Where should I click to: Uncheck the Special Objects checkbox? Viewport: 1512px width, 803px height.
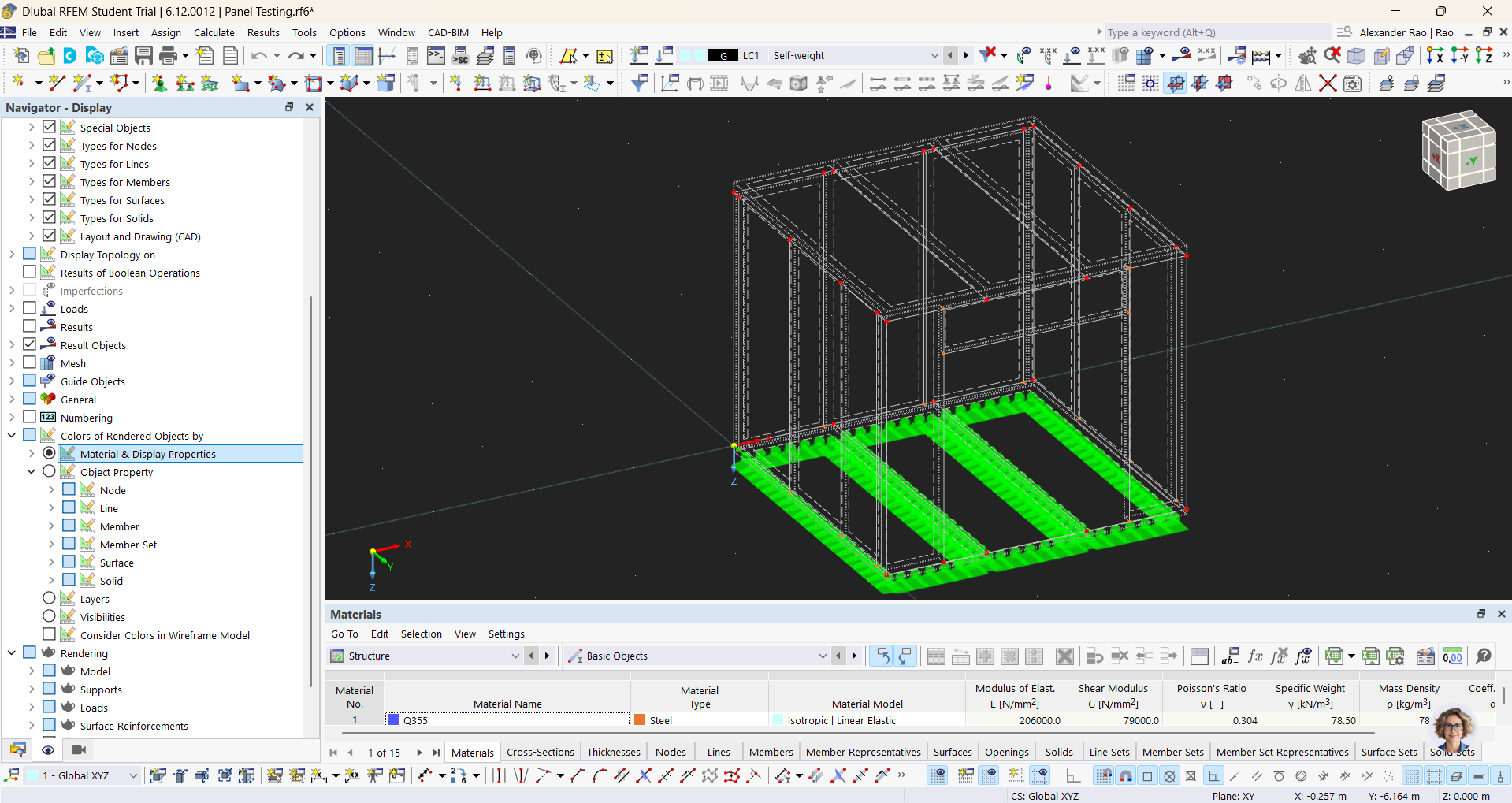pyautogui.click(x=49, y=127)
